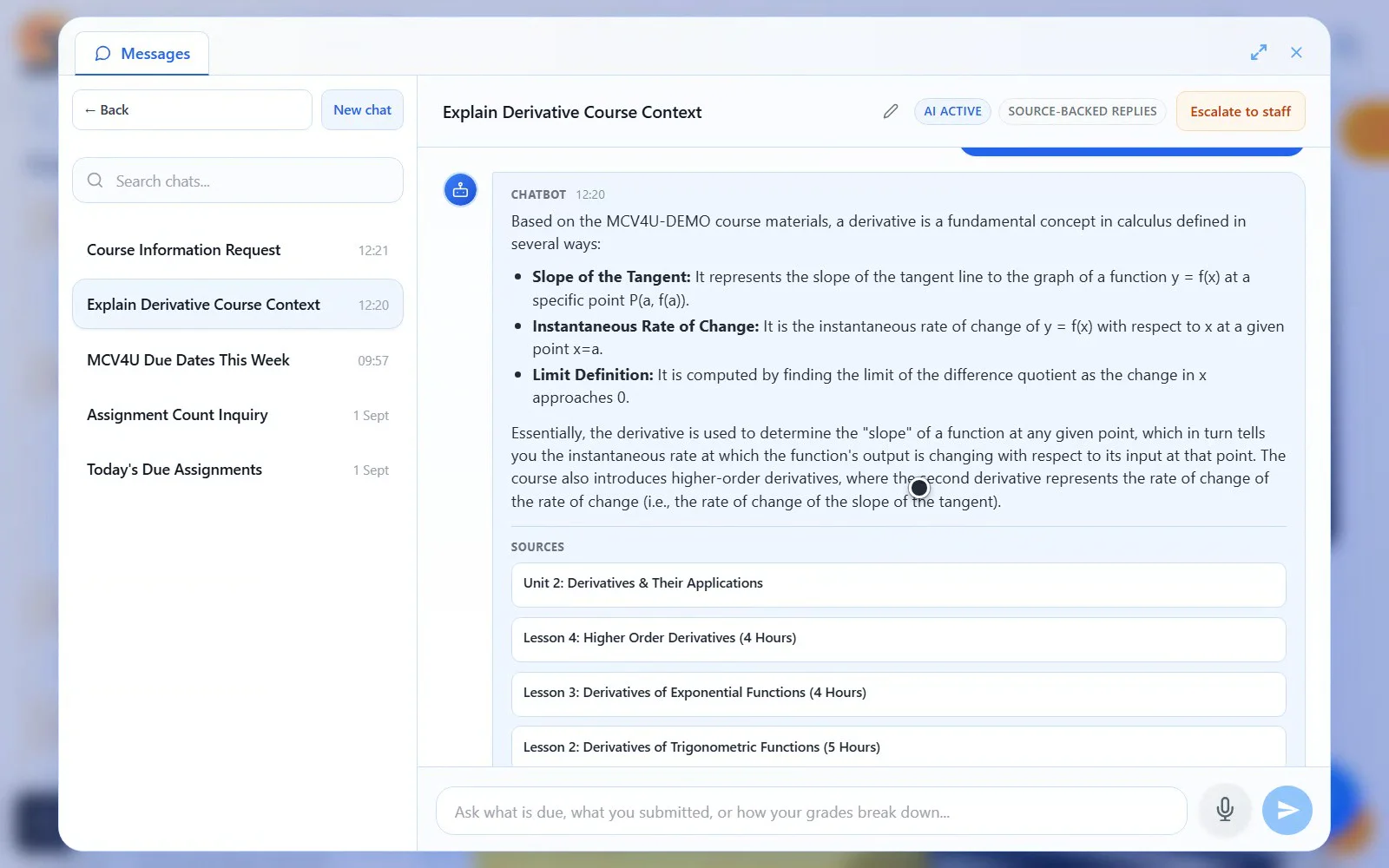Click the message input box
The image size is (1389, 868).
click(x=812, y=812)
